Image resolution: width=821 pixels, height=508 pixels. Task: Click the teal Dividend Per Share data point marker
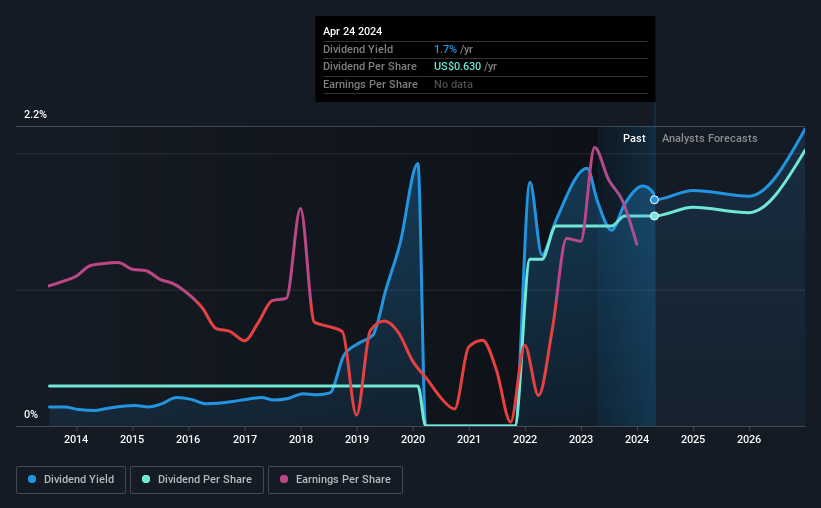(654, 216)
